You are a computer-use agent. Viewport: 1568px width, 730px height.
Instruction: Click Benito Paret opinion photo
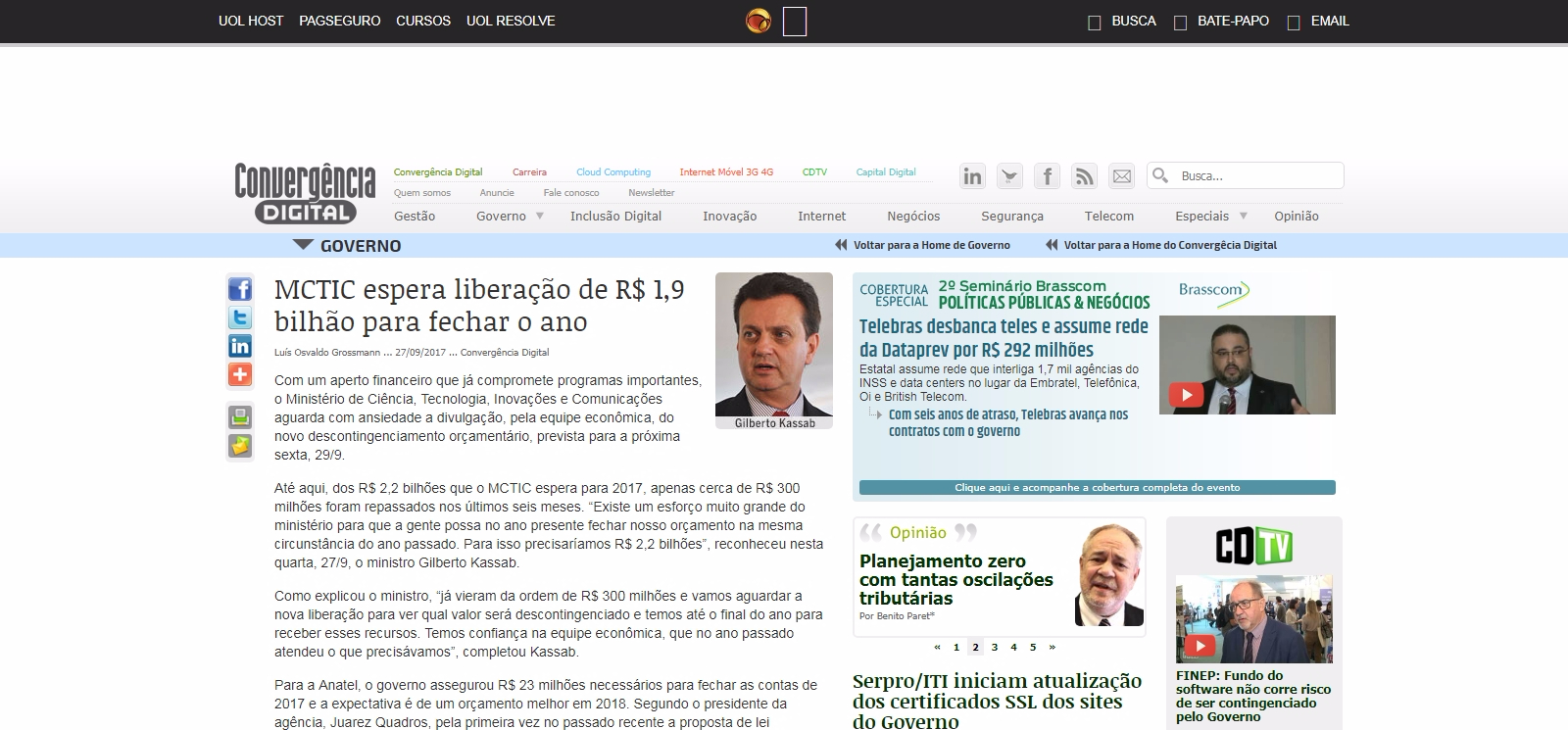1108,575
